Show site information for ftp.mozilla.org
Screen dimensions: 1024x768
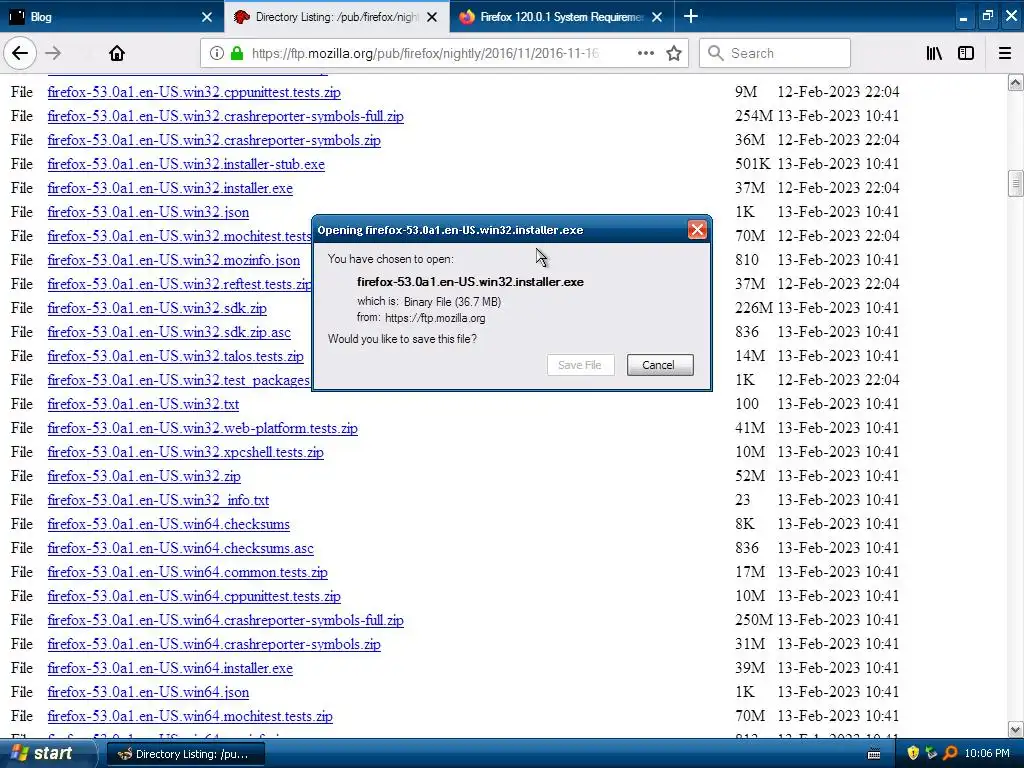217,53
